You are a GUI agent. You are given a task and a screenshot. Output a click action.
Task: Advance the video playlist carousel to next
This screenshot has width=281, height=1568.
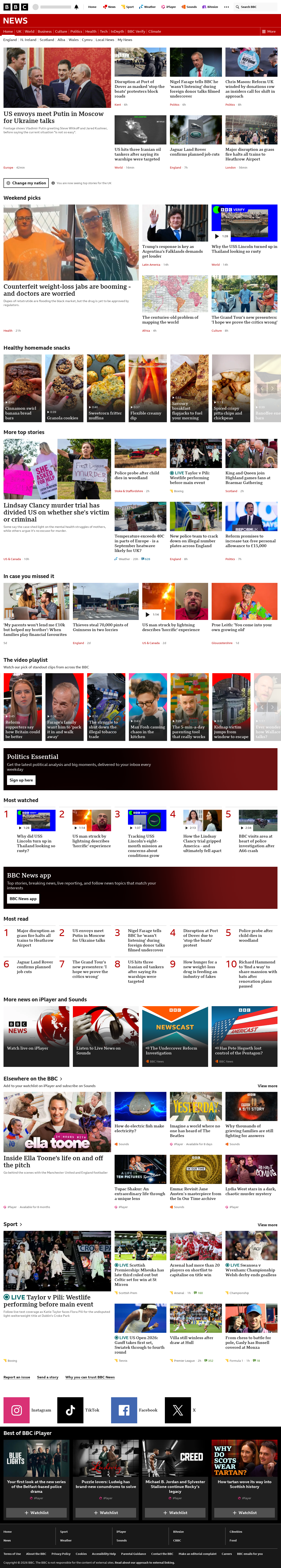click(272, 707)
